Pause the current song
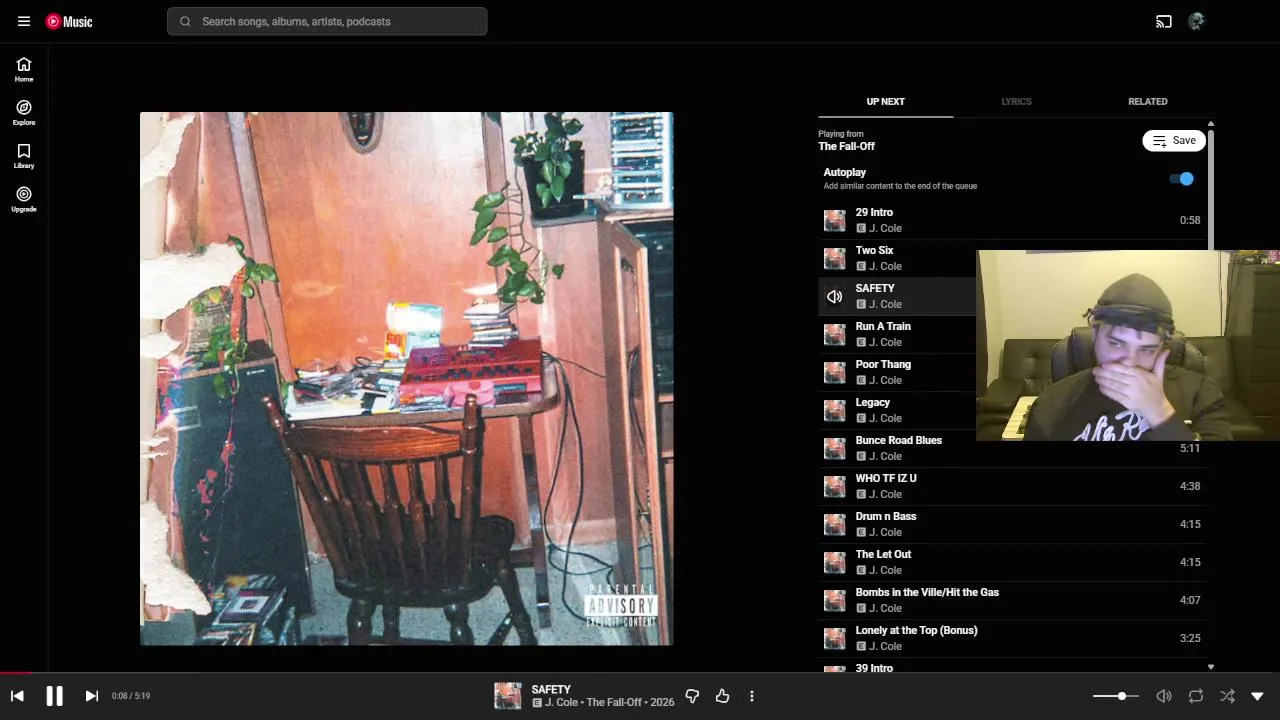This screenshot has height=720, width=1280. pyautogui.click(x=54, y=696)
